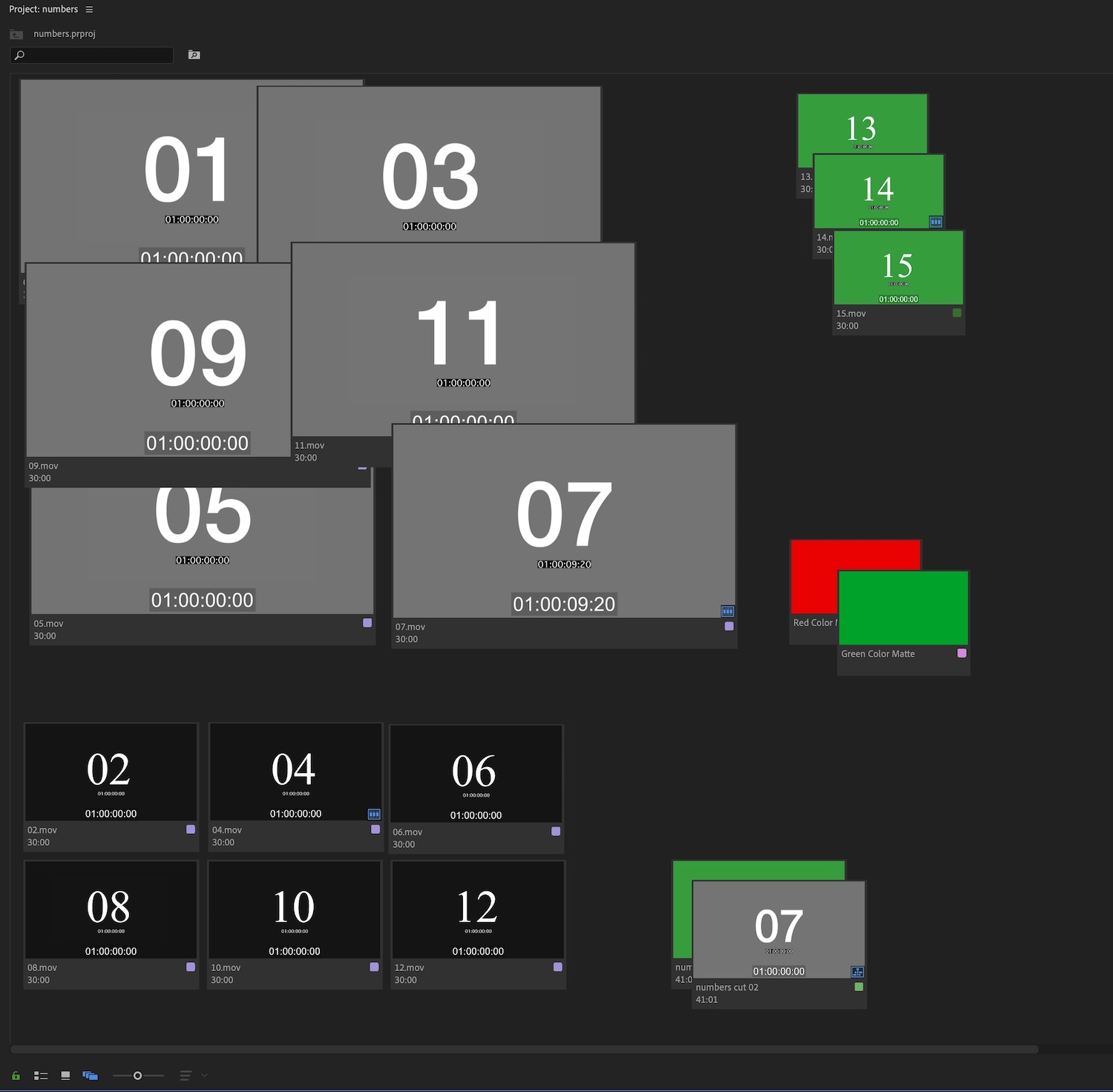
Task: Click the "numbers.prproj" project file name
Action: pos(65,34)
